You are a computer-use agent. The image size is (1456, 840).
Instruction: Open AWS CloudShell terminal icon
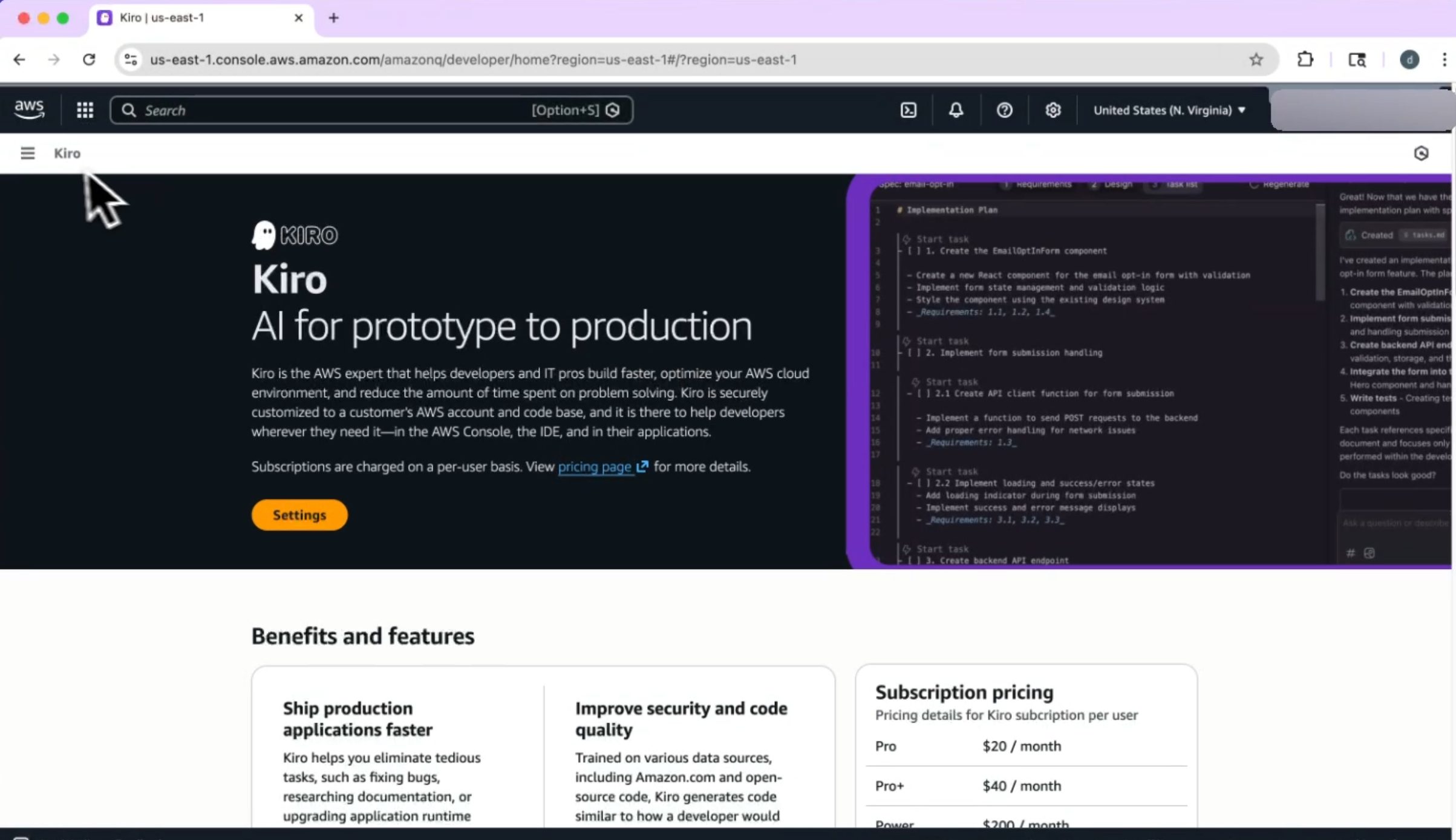pyautogui.click(x=908, y=110)
